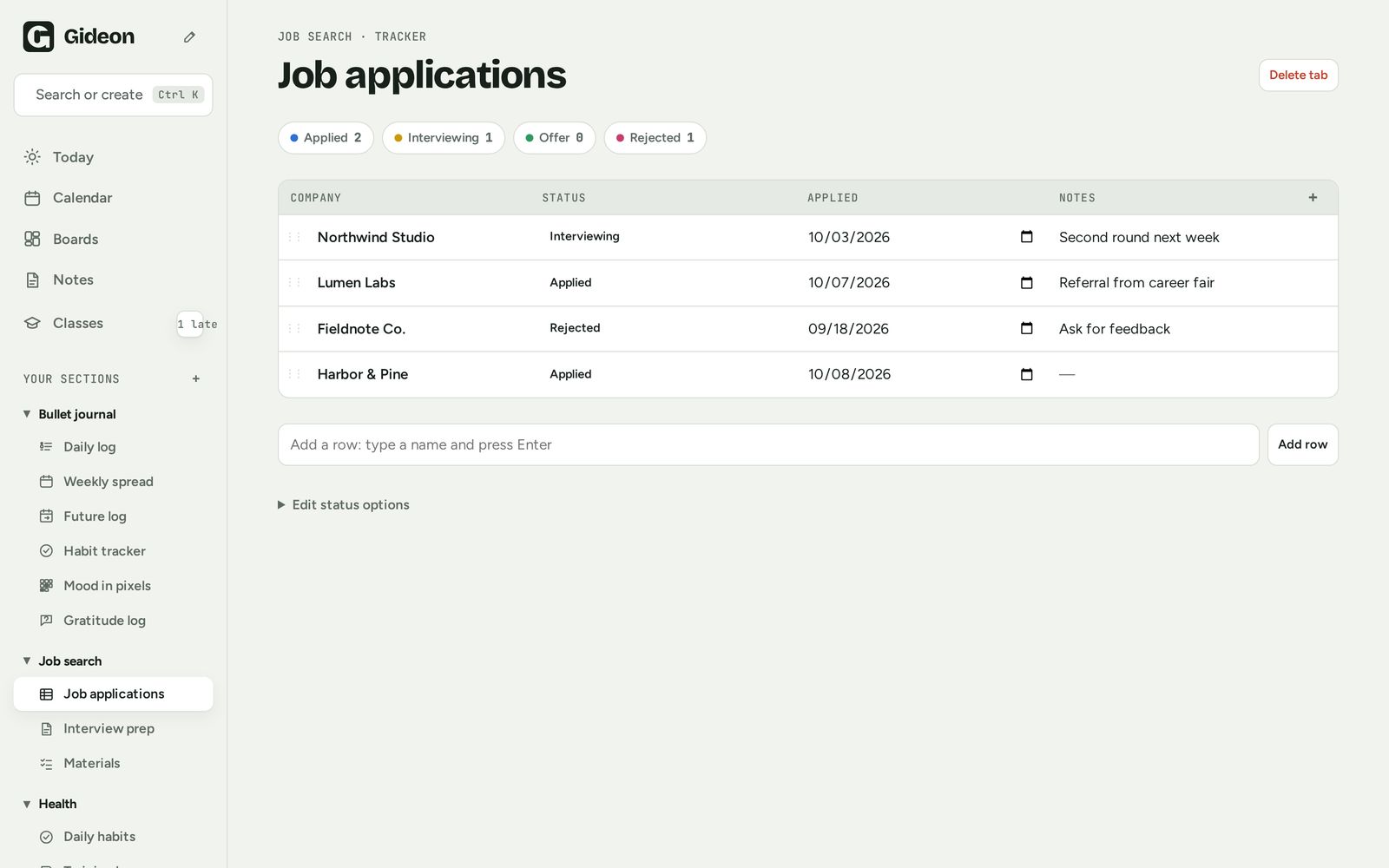Open Mood in pixels page
The image size is (1389, 868).
113,586
